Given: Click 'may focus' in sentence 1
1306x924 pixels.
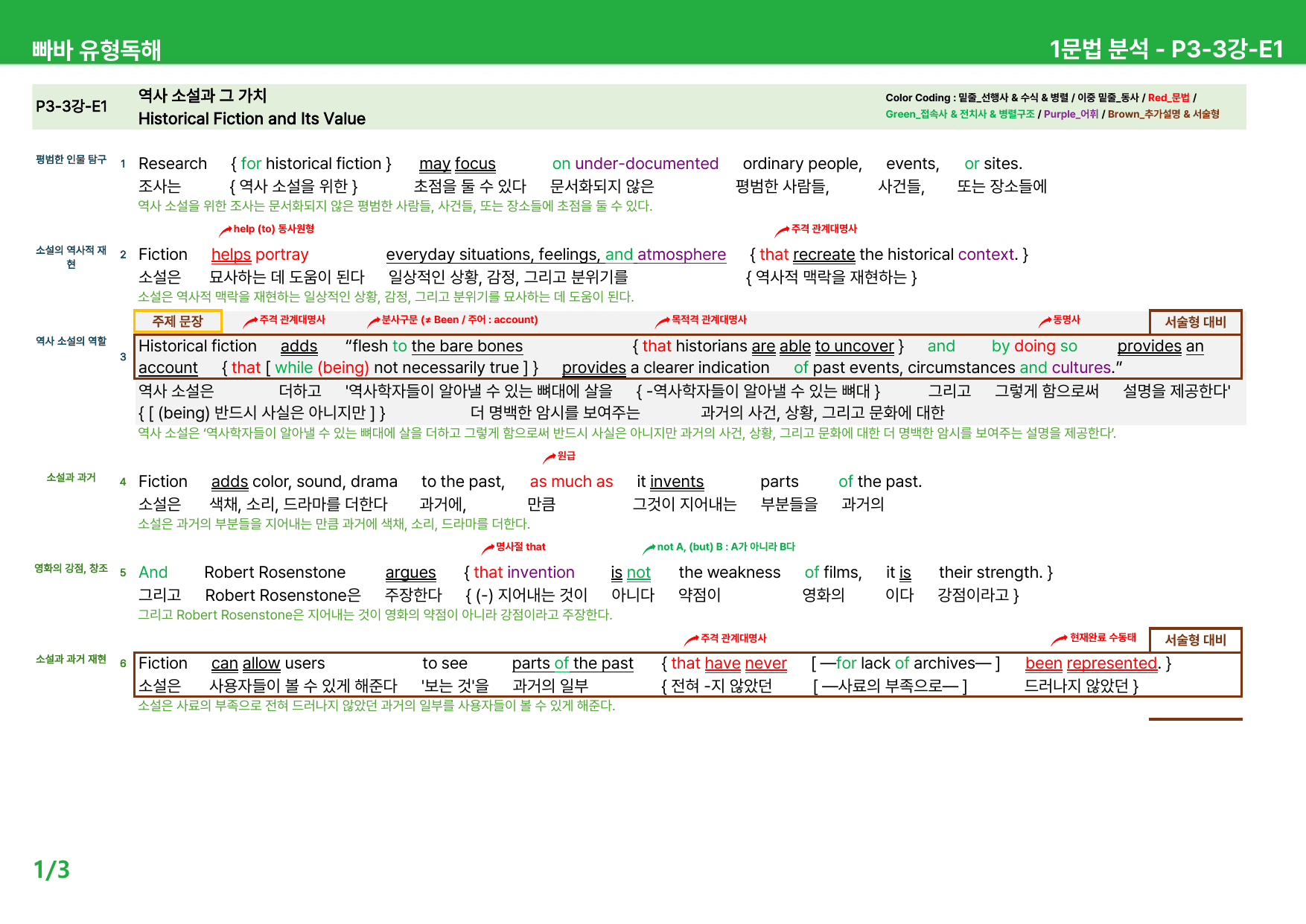Looking at the screenshot, I should (x=457, y=164).
